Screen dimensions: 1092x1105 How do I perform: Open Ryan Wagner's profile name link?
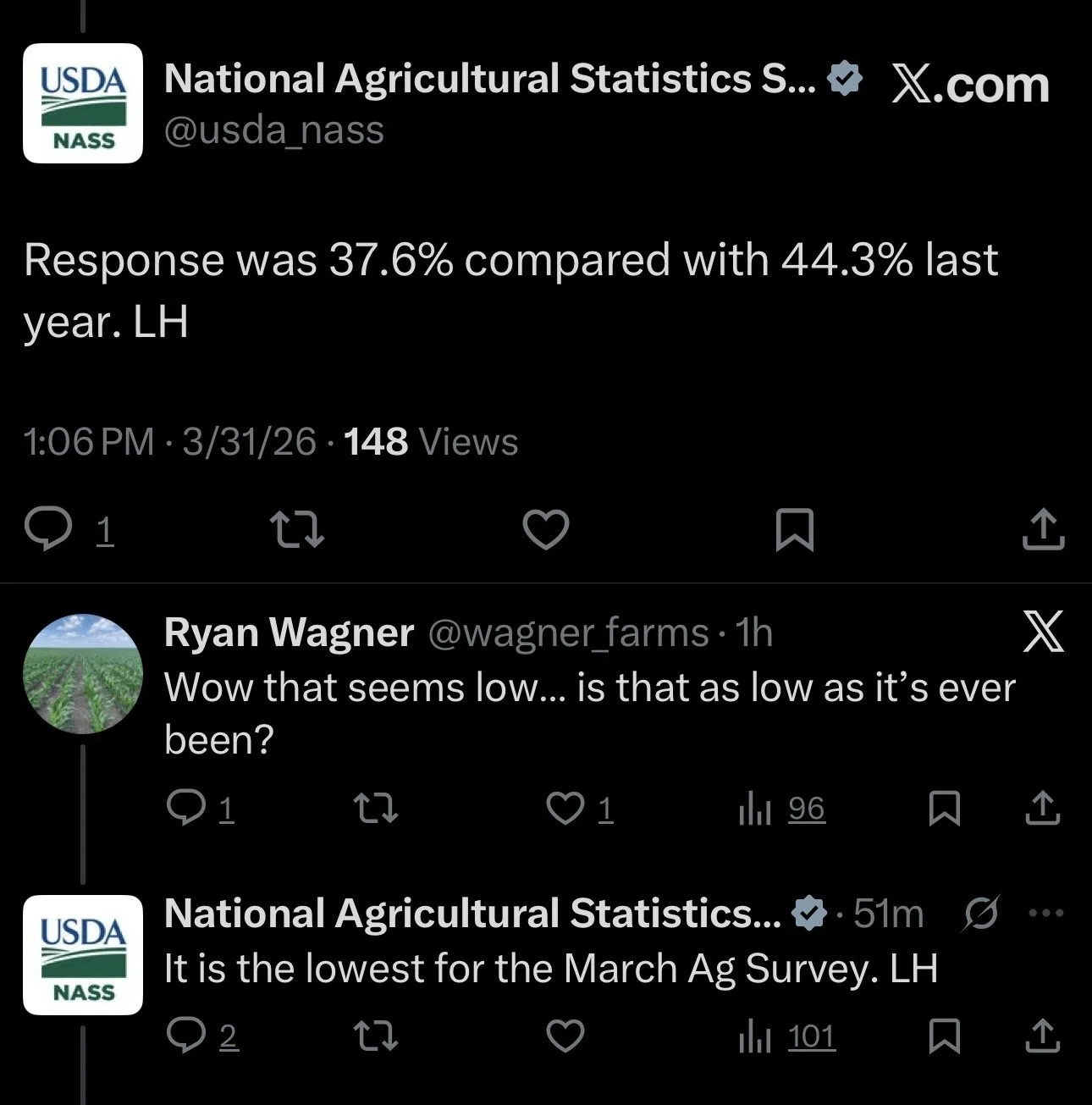pos(289,633)
